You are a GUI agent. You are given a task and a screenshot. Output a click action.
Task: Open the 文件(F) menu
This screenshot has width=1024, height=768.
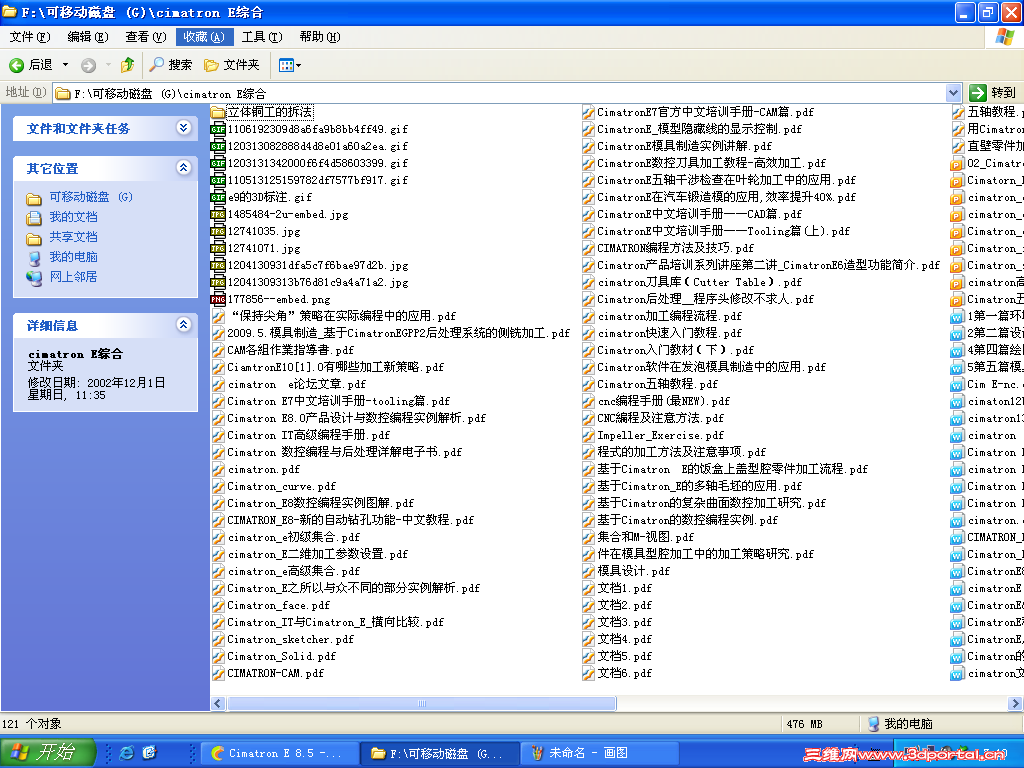click(x=30, y=37)
